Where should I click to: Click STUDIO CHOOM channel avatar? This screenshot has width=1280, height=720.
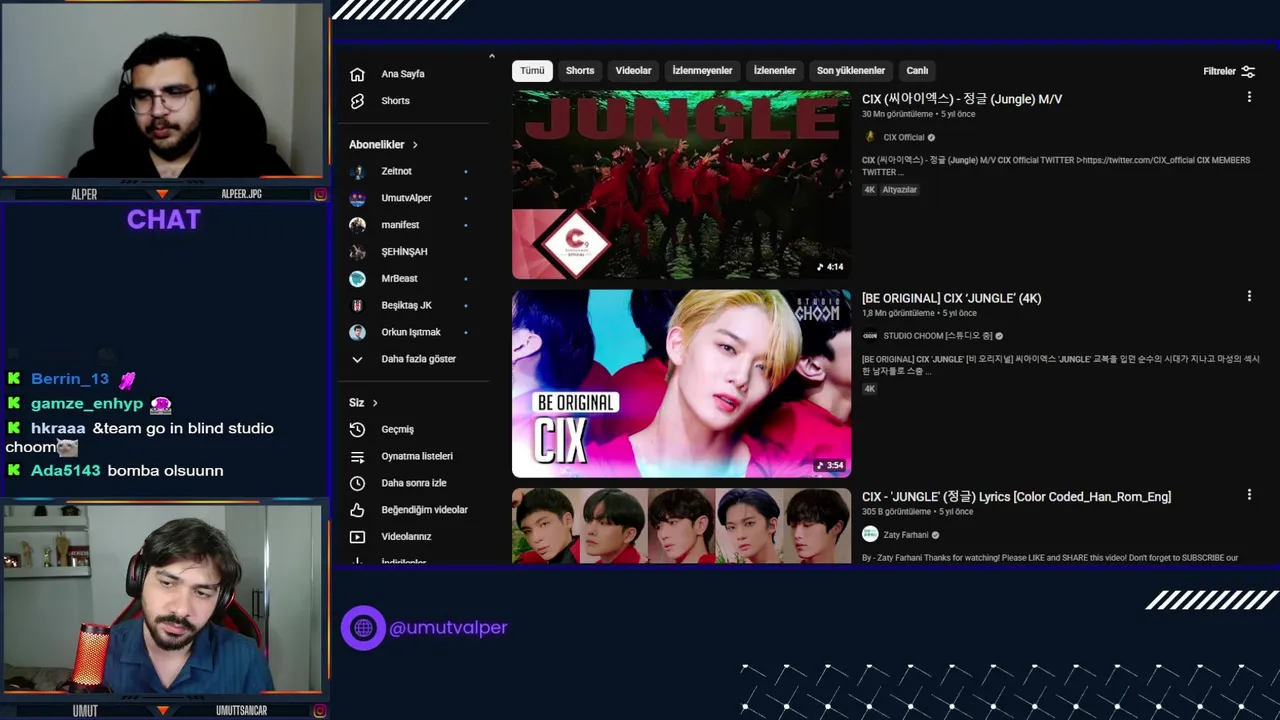click(870, 336)
